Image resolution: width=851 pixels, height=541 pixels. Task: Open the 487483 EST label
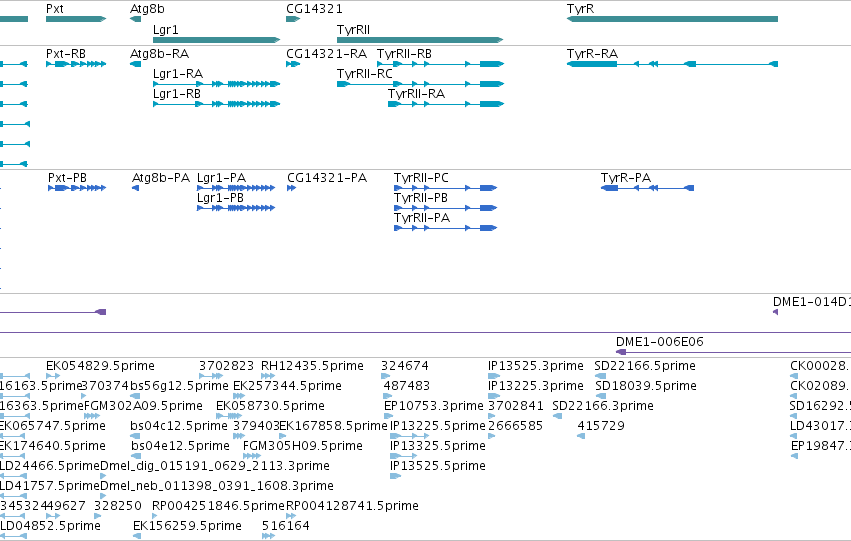pos(407,386)
